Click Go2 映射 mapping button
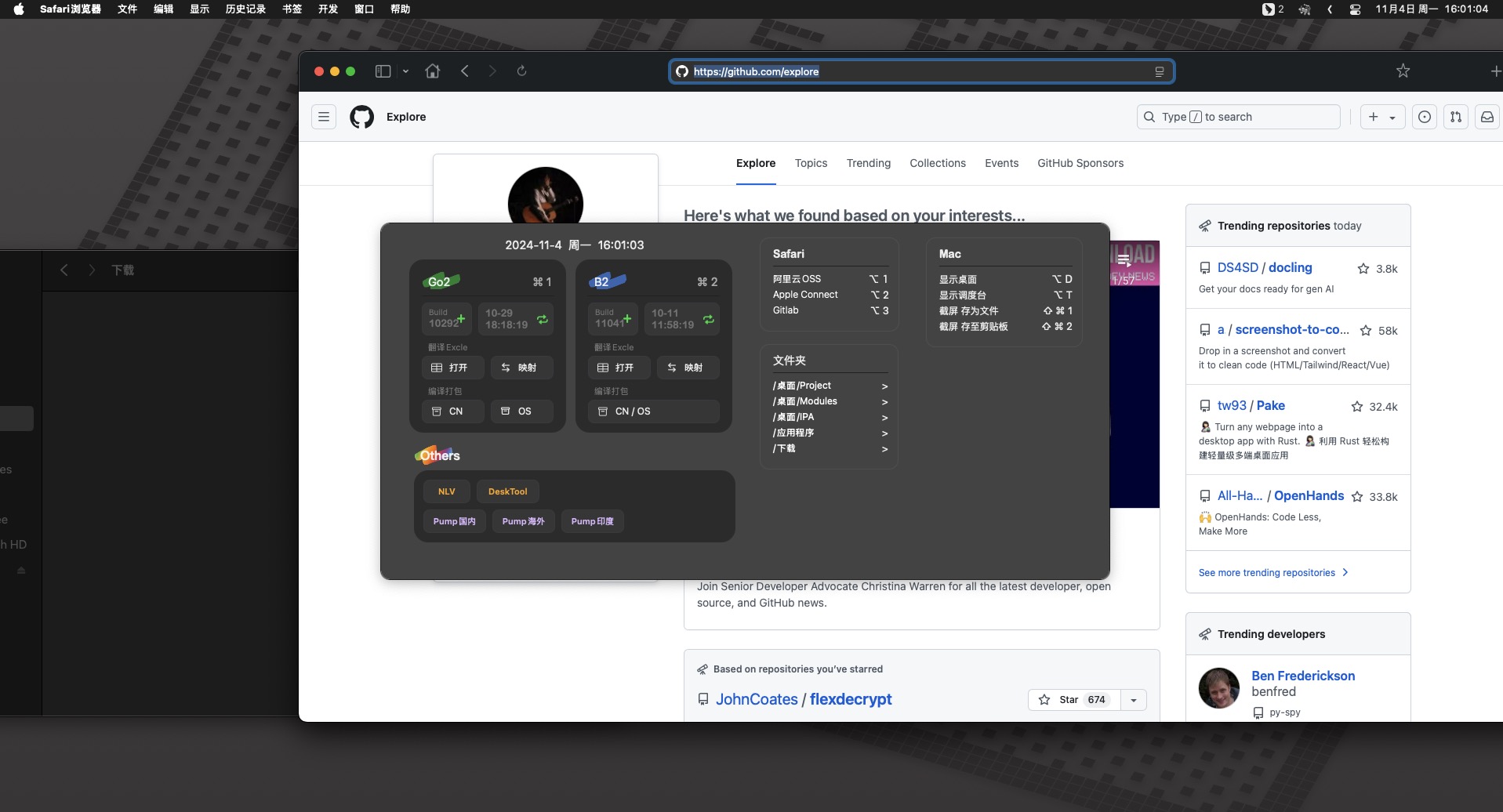The image size is (1503, 812). tap(521, 368)
